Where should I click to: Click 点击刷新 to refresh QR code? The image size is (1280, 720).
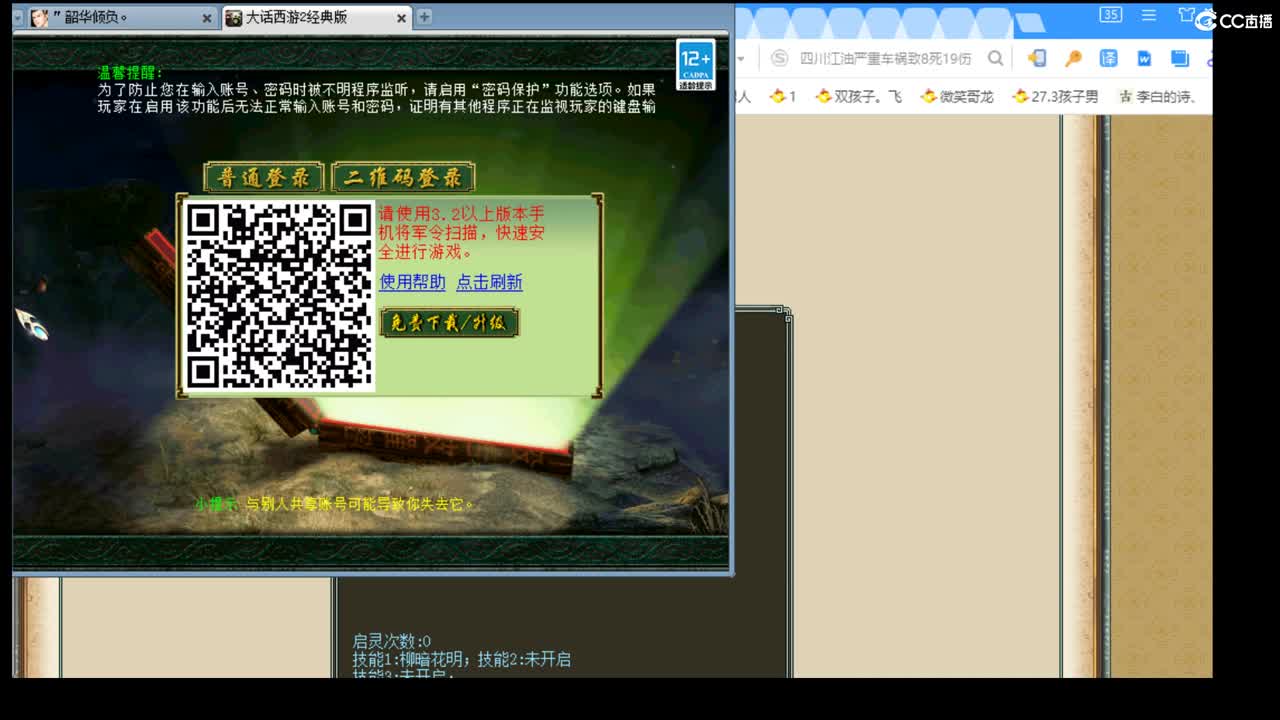click(489, 283)
